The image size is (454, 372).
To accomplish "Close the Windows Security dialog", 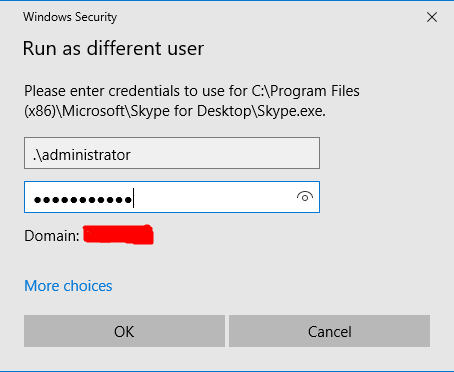I will 432,17.
